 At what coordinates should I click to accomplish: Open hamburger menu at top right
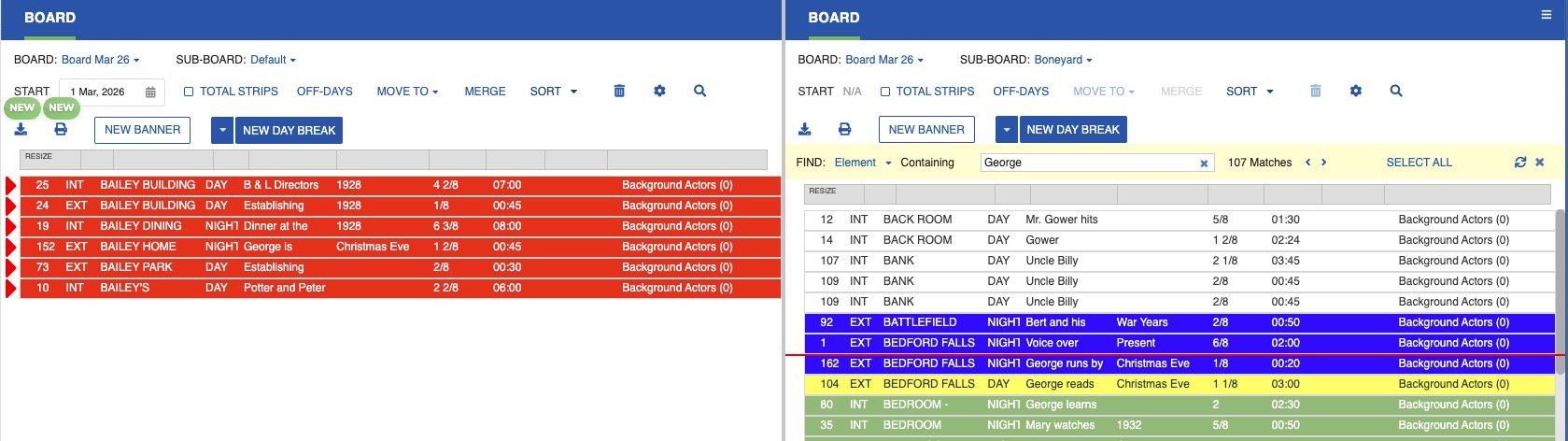(x=1546, y=15)
